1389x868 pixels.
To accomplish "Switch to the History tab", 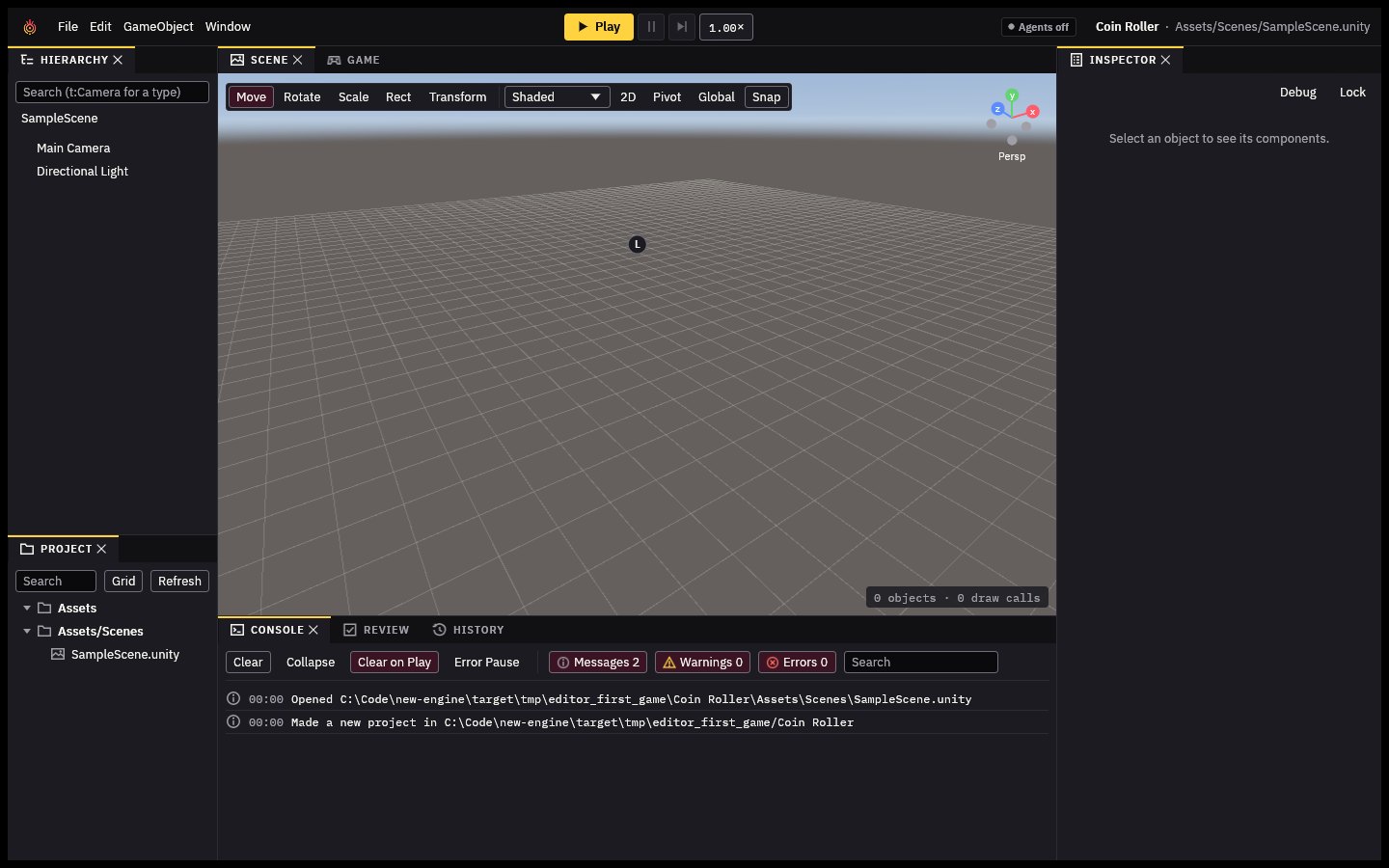I will coord(469,630).
